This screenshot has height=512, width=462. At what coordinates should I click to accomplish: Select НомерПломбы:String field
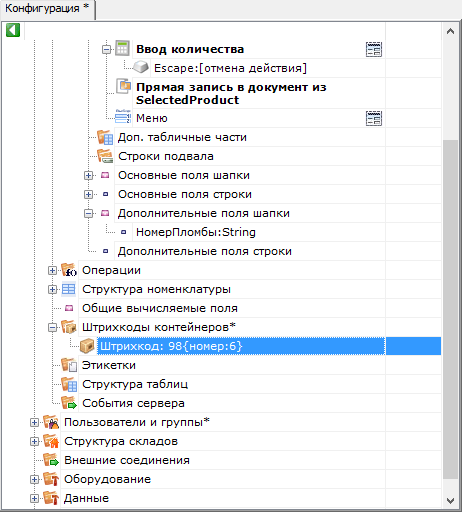click(196, 232)
